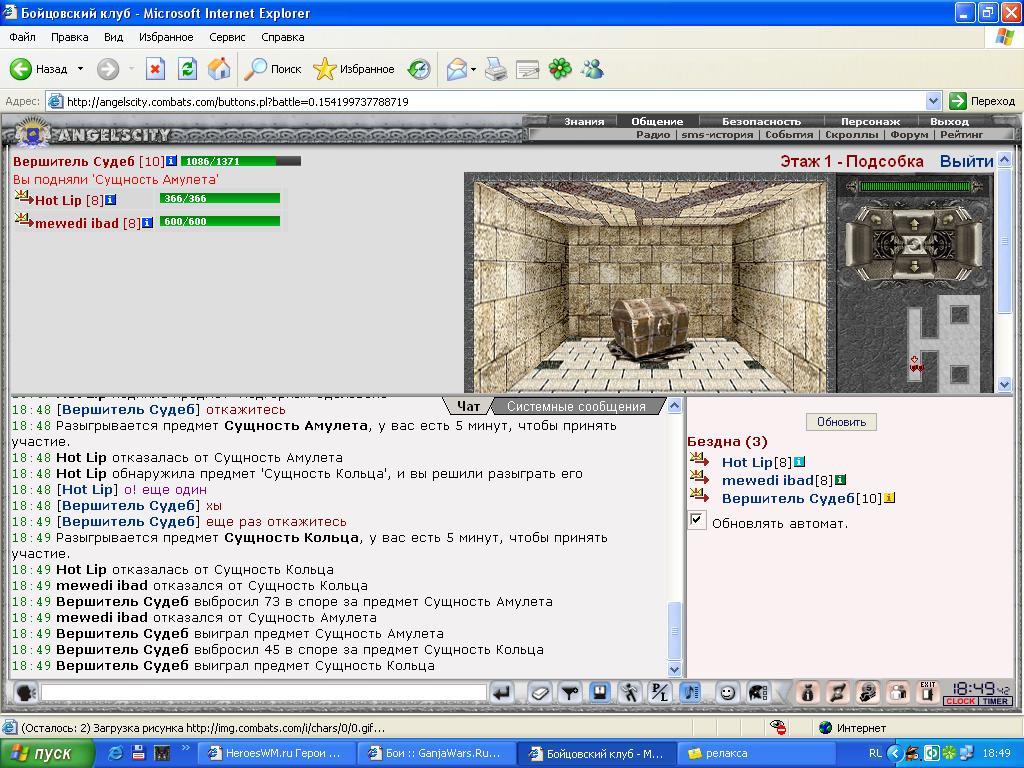Click the Переход go button
Image resolution: width=1024 pixels, height=768 pixels.
tap(983, 101)
